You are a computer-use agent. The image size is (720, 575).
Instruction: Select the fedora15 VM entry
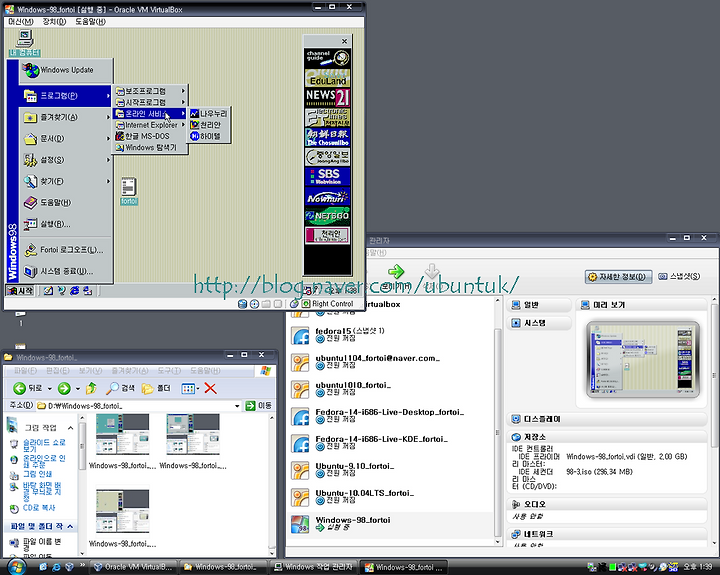click(390, 335)
